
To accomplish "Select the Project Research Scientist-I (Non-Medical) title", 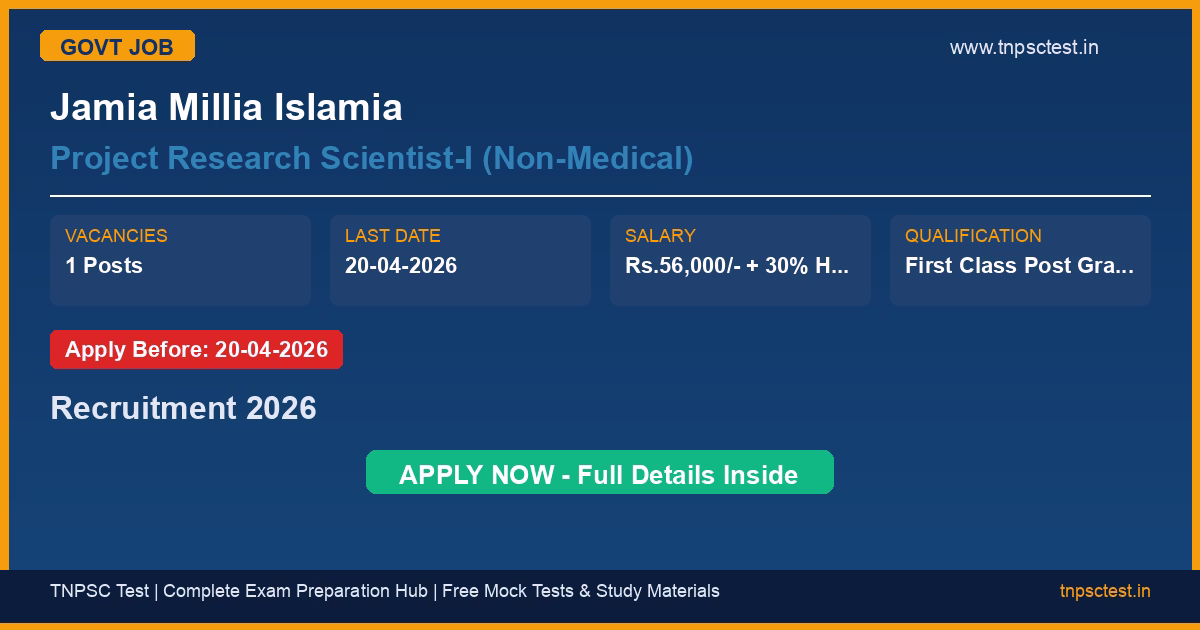I will pyautogui.click(x=371, y=158).
